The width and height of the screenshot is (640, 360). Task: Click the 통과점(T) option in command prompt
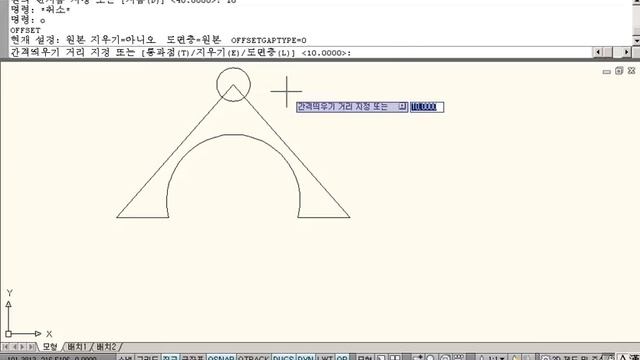point(167,53)
